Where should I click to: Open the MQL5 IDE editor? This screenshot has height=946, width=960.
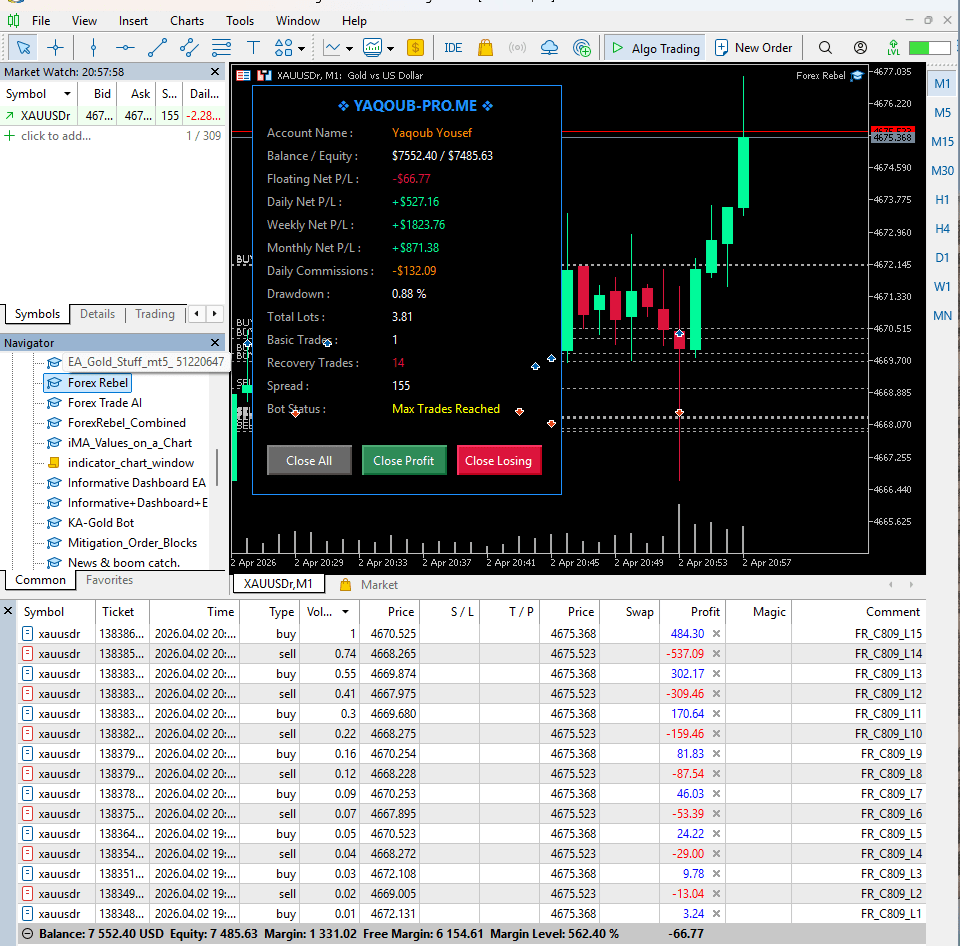tap(453, 47)
